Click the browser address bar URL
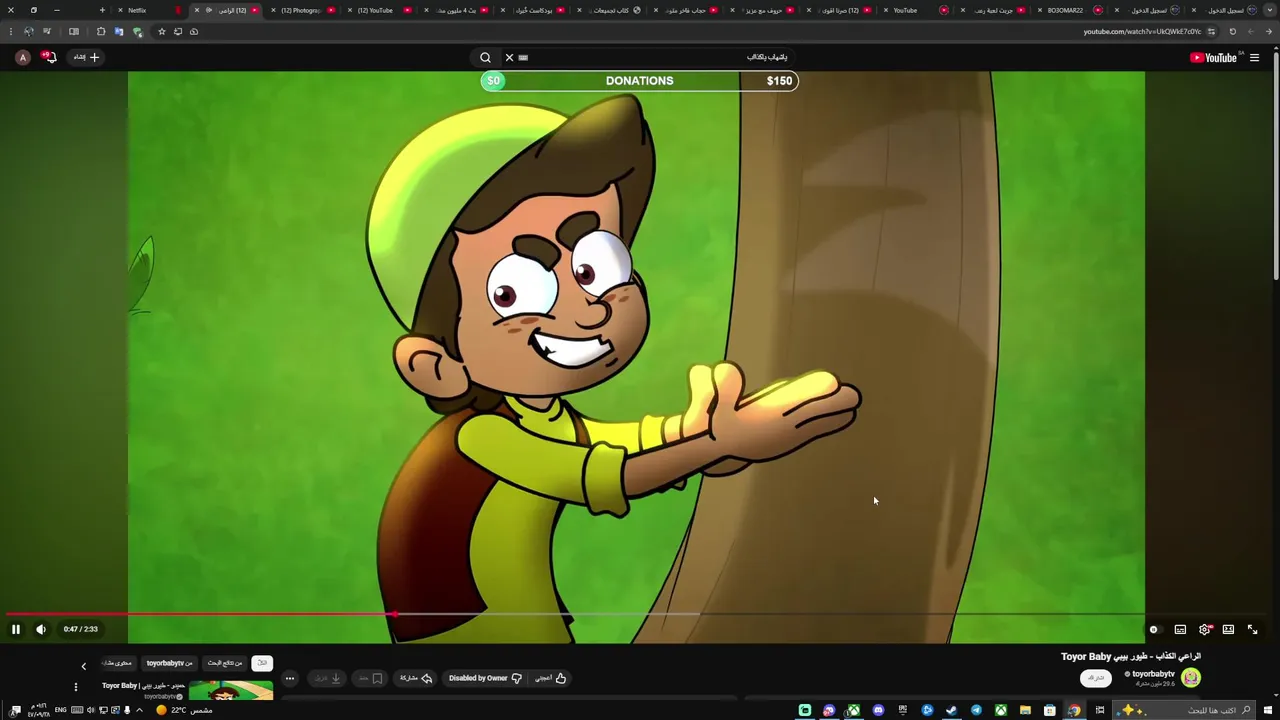The height and width of the screenshot is (720, 1280). point(1143,31)
